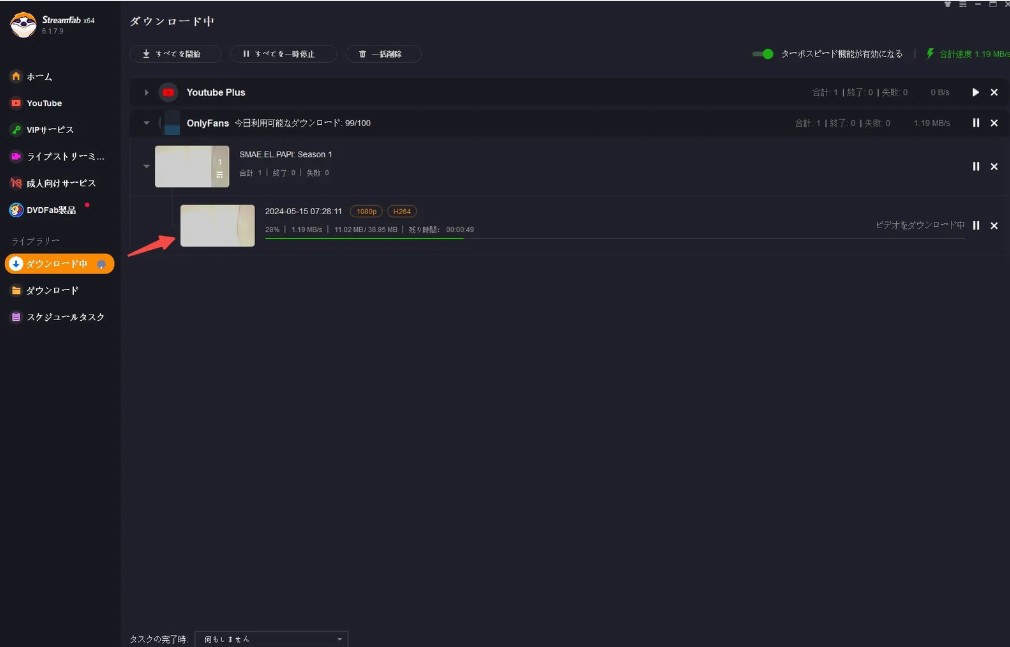Remove the Season 1 download

994,166
